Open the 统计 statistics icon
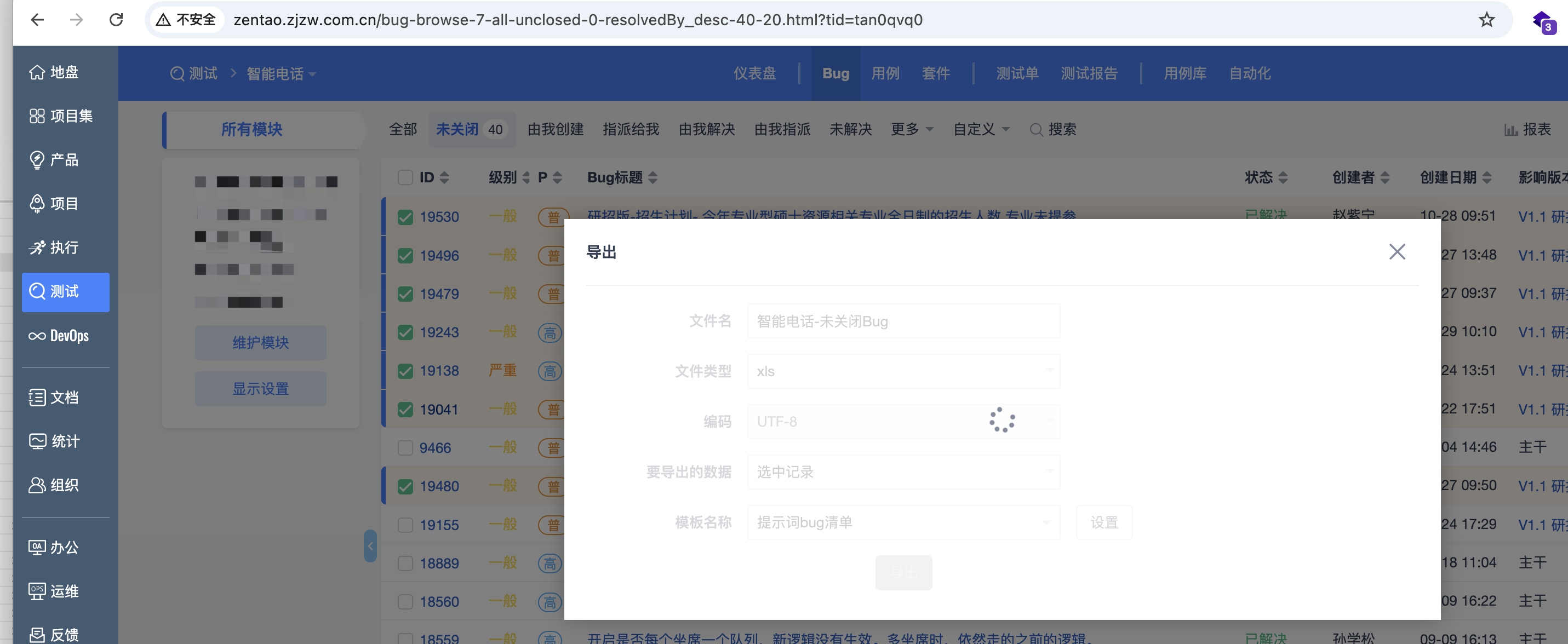This screenshot has height=644, width=1568. (x=37, y=441)
